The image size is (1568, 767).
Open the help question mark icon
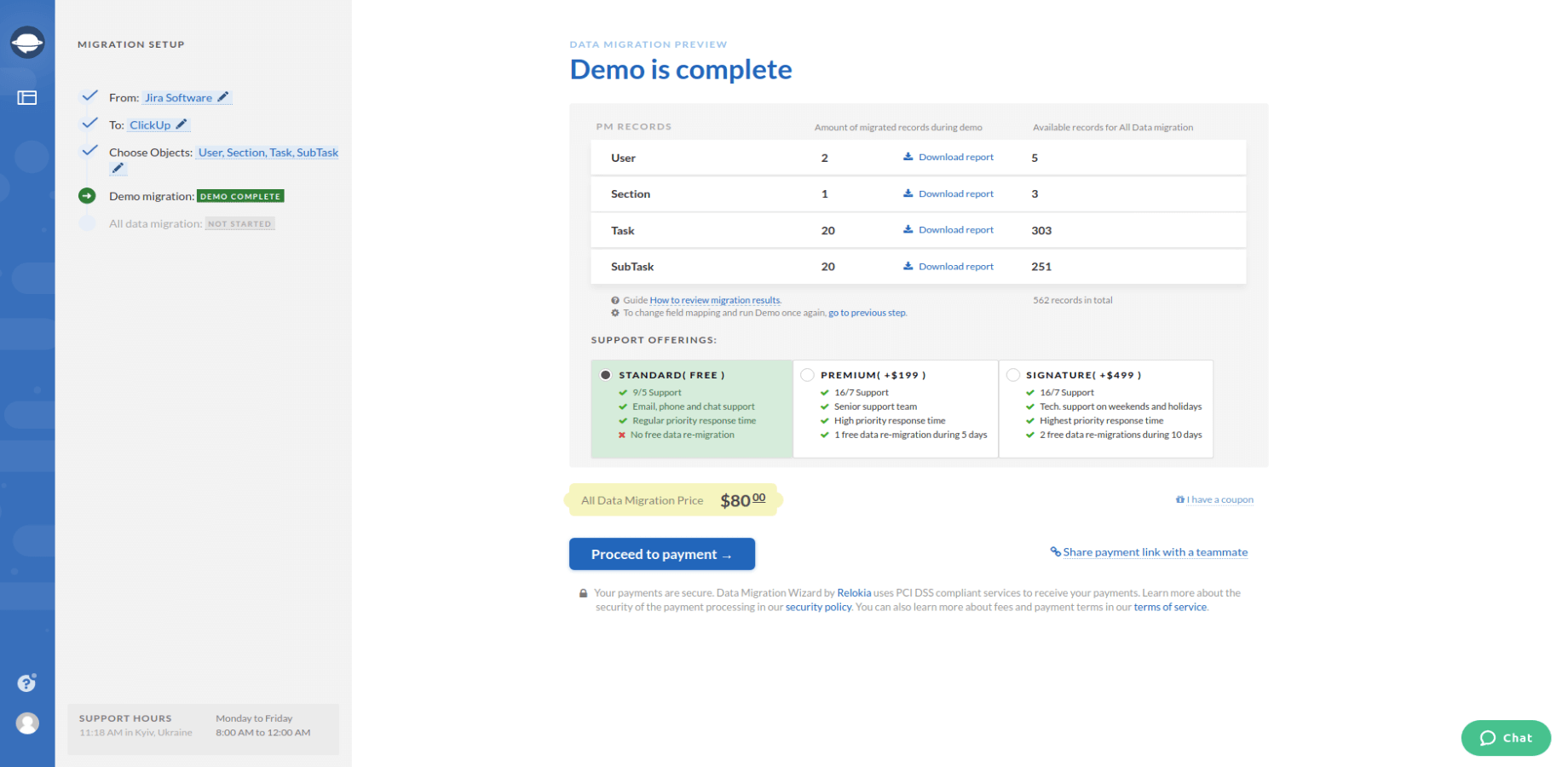pos(26,683)
